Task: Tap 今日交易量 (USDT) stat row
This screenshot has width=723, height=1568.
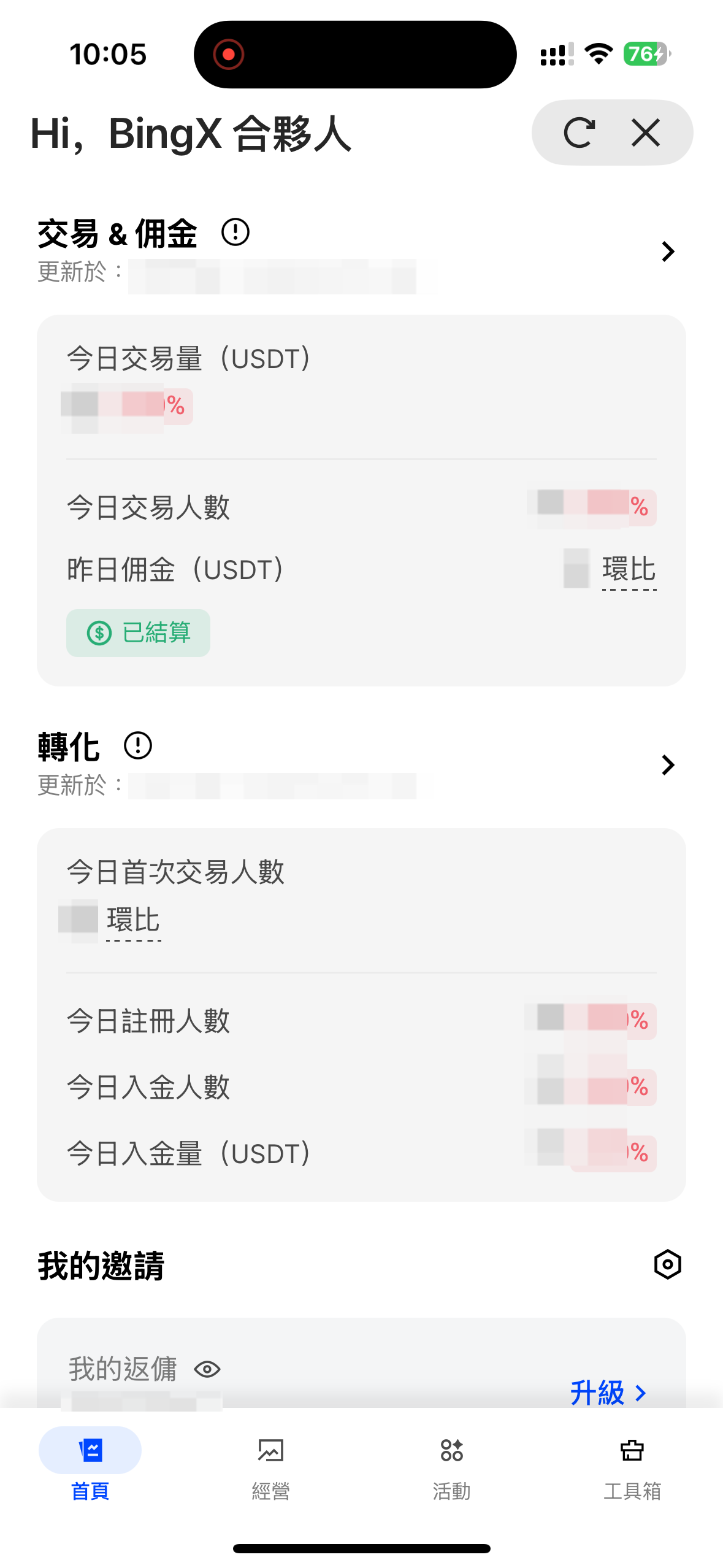Action: 189,359
